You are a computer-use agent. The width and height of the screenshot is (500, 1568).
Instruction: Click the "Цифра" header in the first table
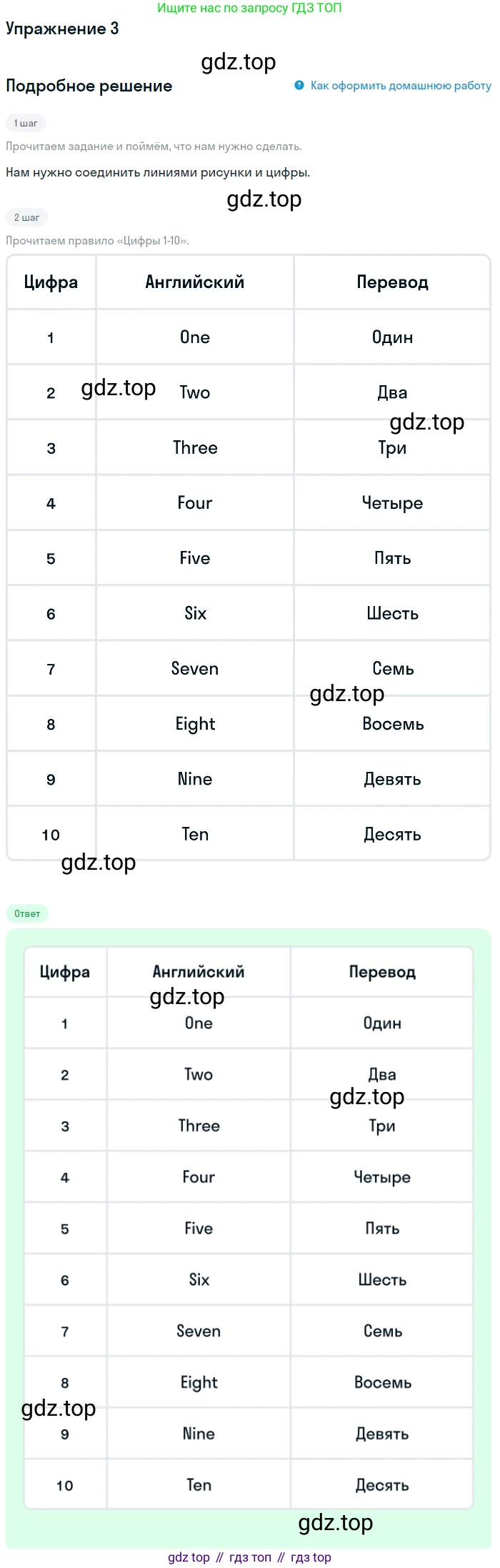pyautogui.click(x=51, y=282)
